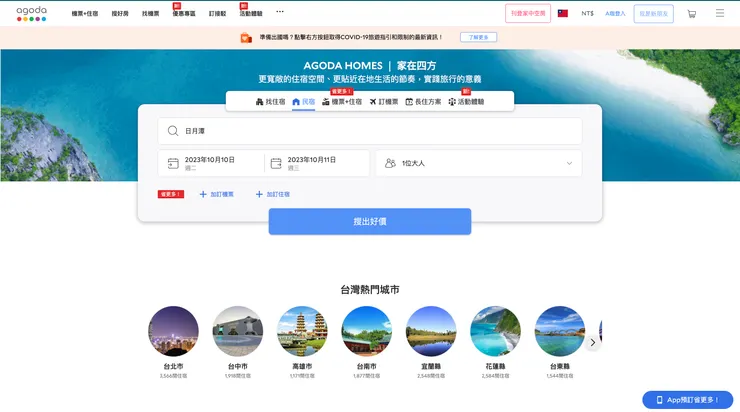Click the 日月潭 destination input field
Screen dimensions: 740x412
click(370, 131)
